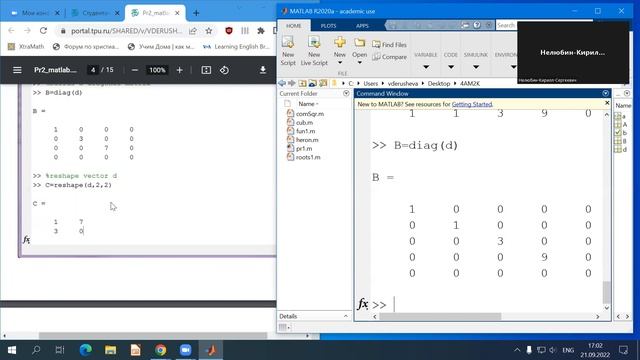The image size is (640, 360).
Task: Open Windows Start menu
Action: 12,350
